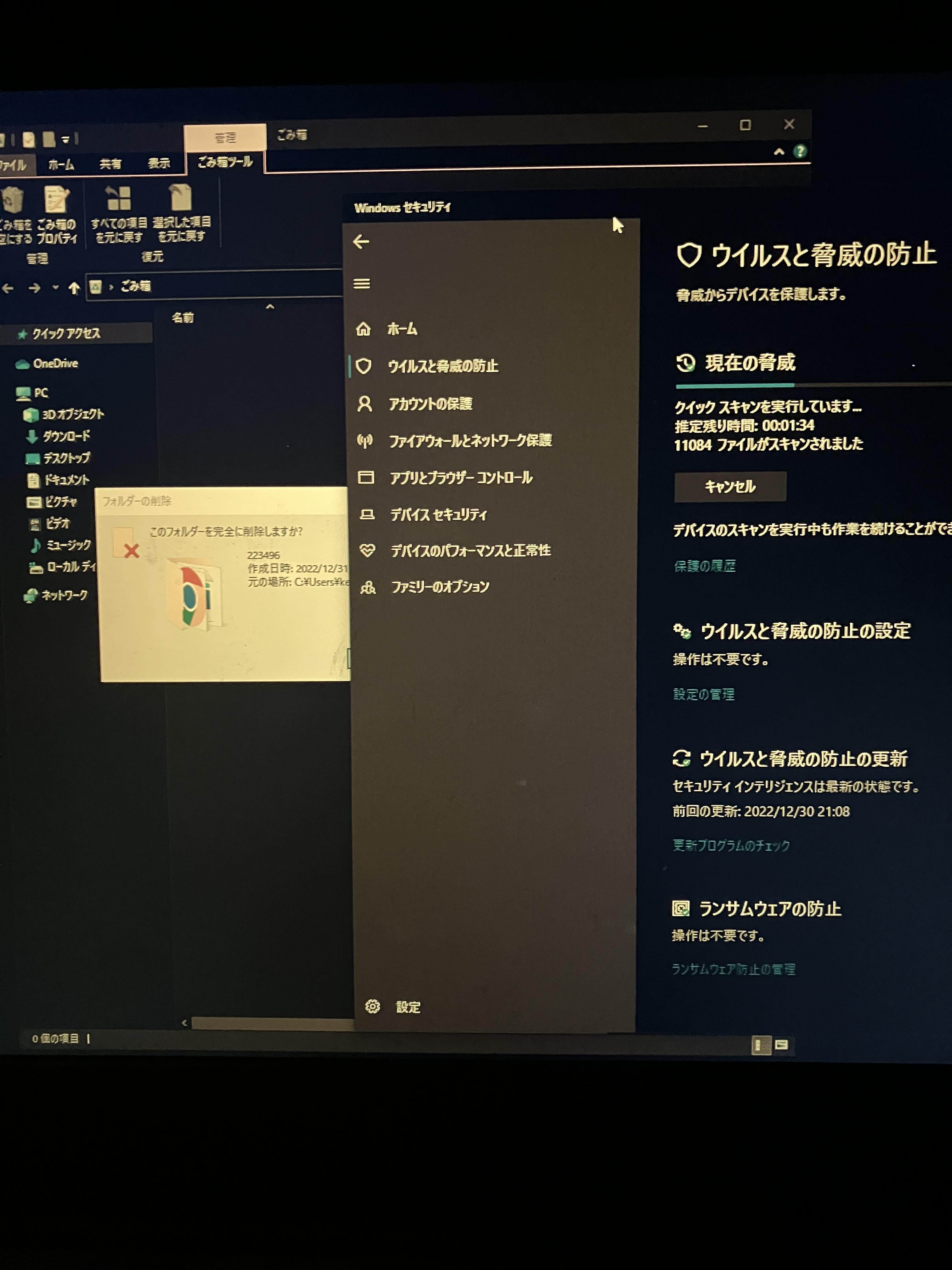Screen dimensions: 952x1270
Task: Open the ホーム home icon
Action: tap(363, 329)
